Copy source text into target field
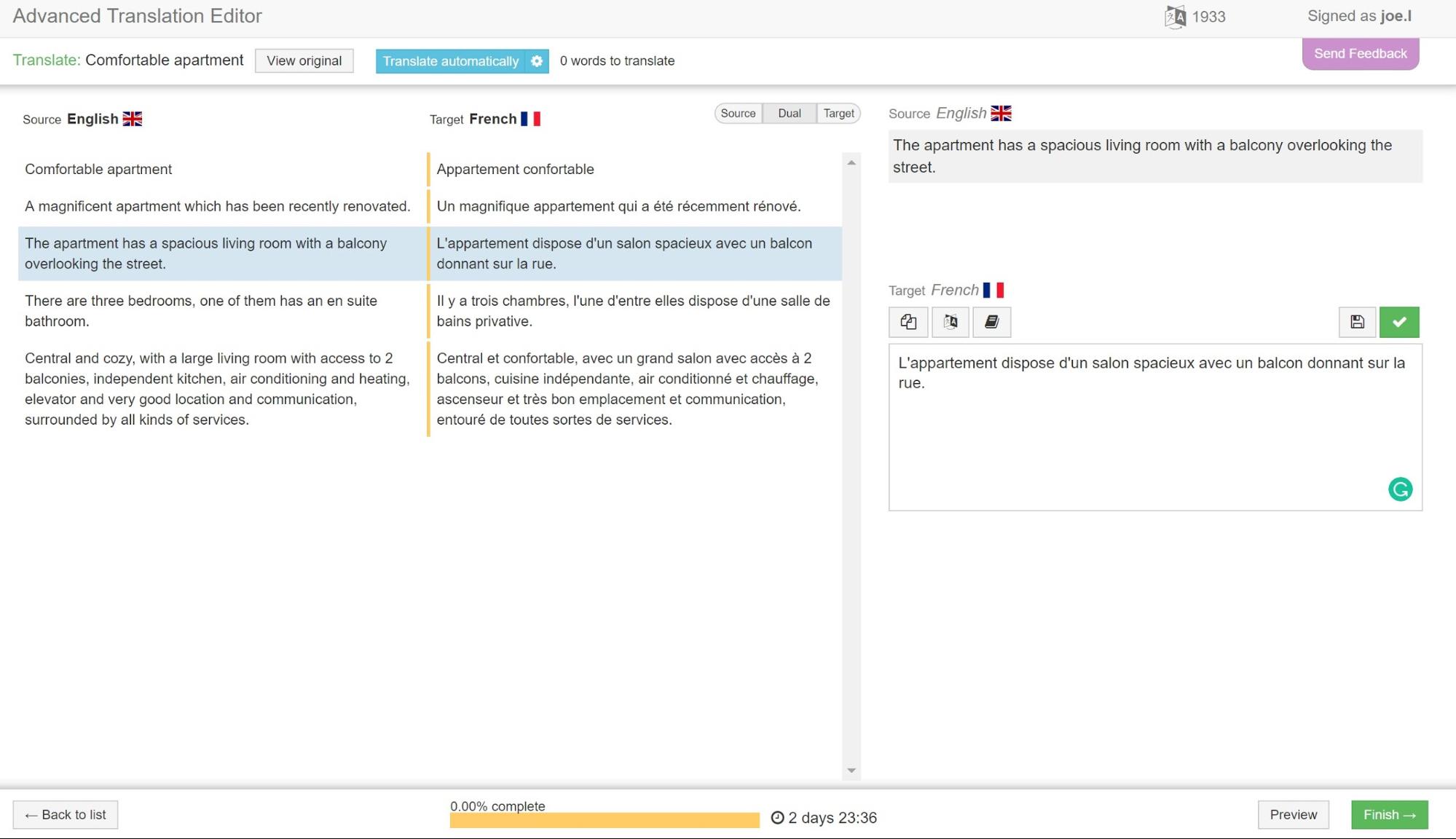The height and width of the screenshot is (839, 1456). 908,322
